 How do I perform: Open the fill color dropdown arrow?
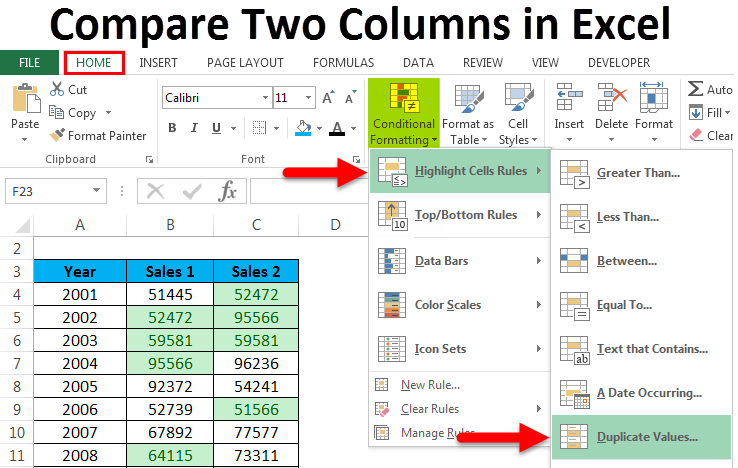(319, 128)
